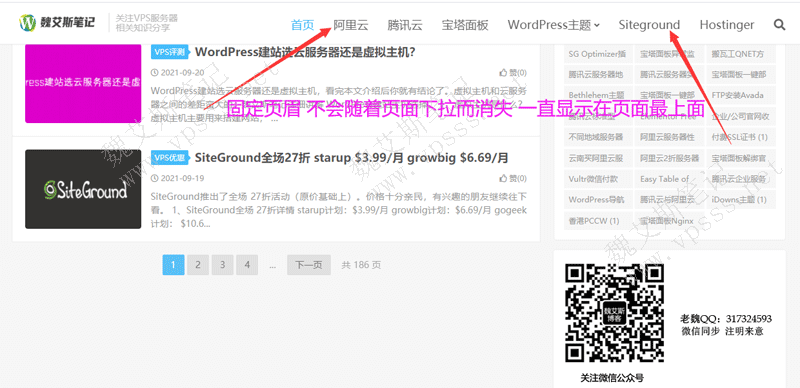Open the search magnifier icon in header
800x388 pixels.
coord(779,25)
